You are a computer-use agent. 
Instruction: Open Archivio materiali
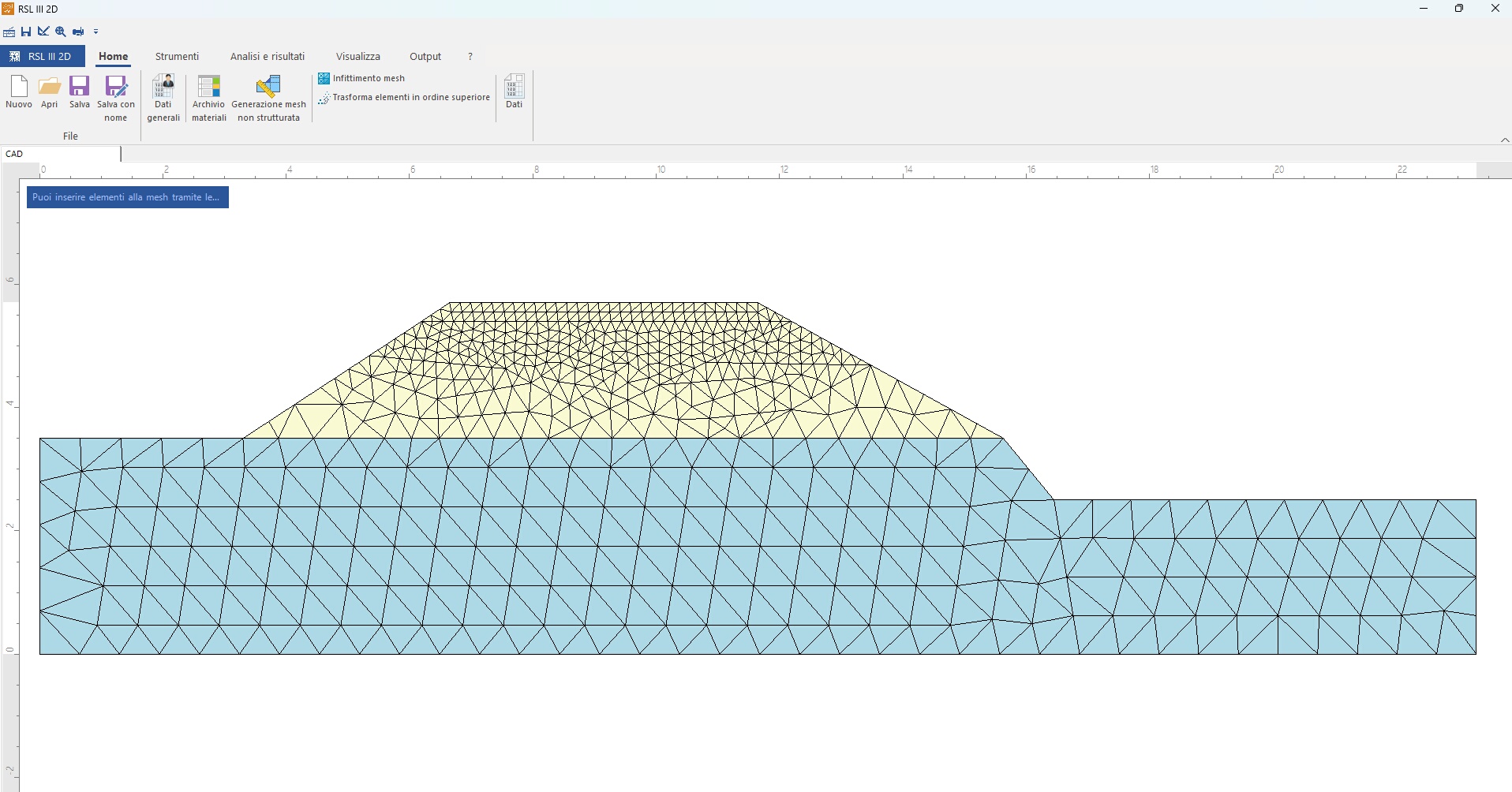click(x=209, y=99)
